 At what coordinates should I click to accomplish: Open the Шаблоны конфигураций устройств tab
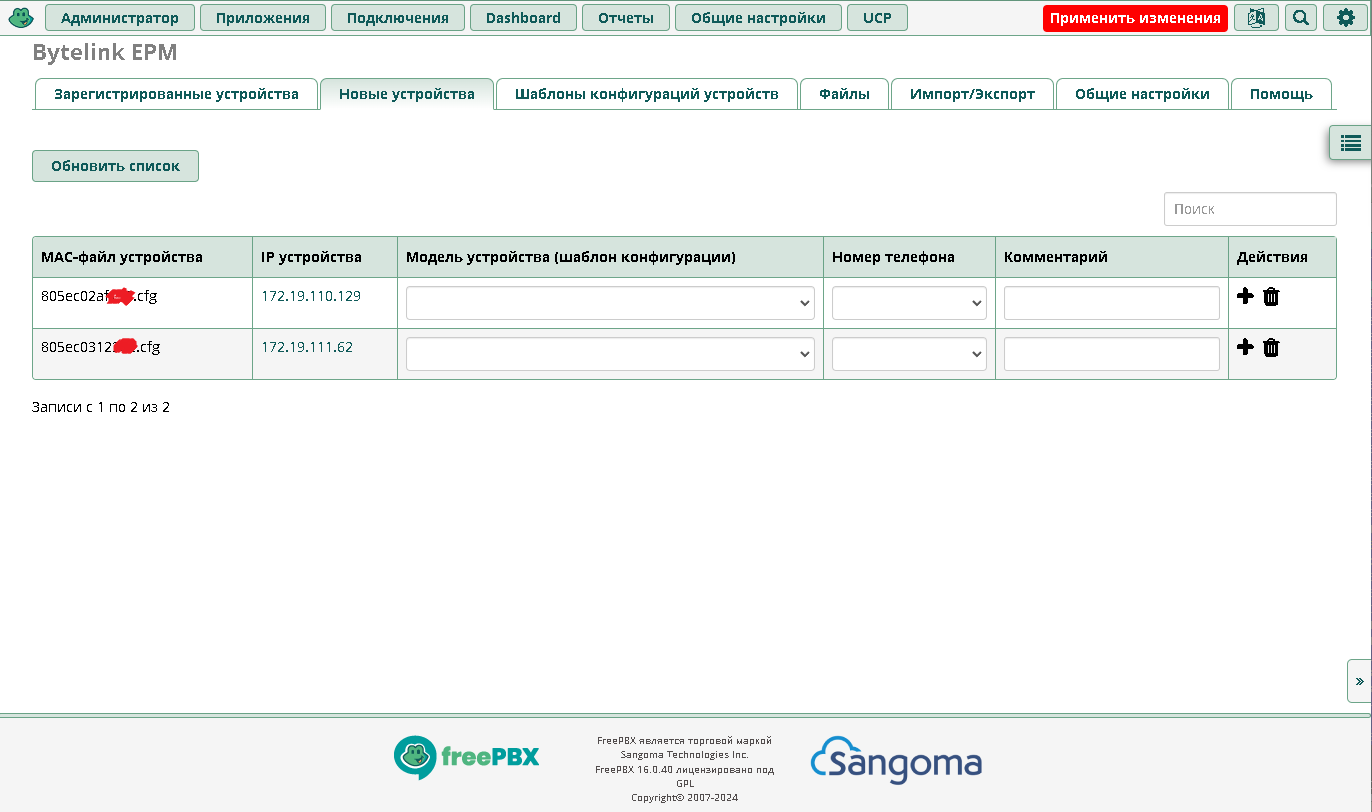coord(646,94)
